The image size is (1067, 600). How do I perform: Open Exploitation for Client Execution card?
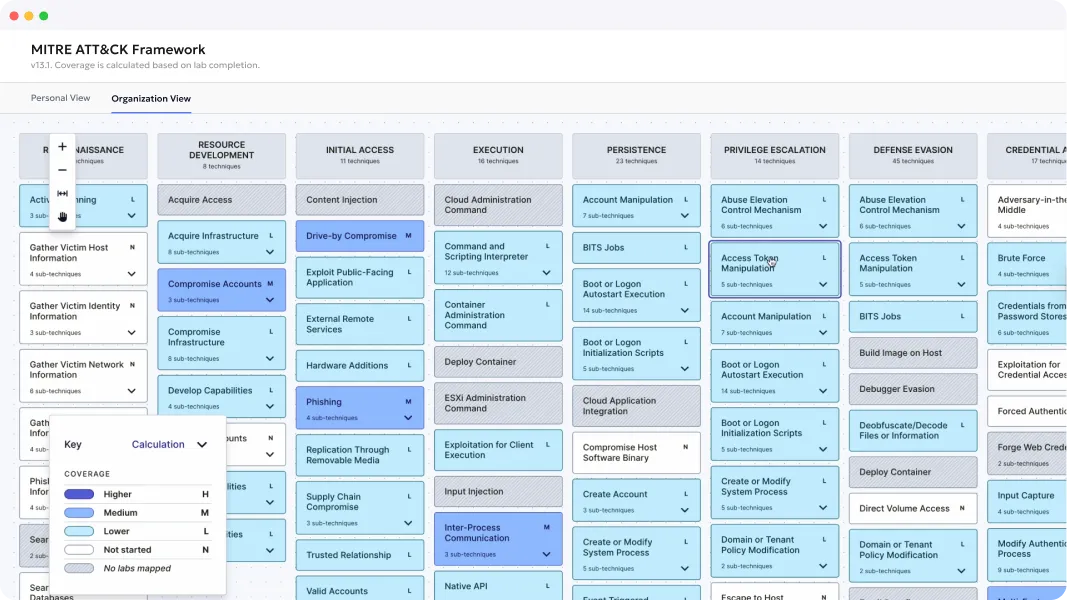pos(498,450)
